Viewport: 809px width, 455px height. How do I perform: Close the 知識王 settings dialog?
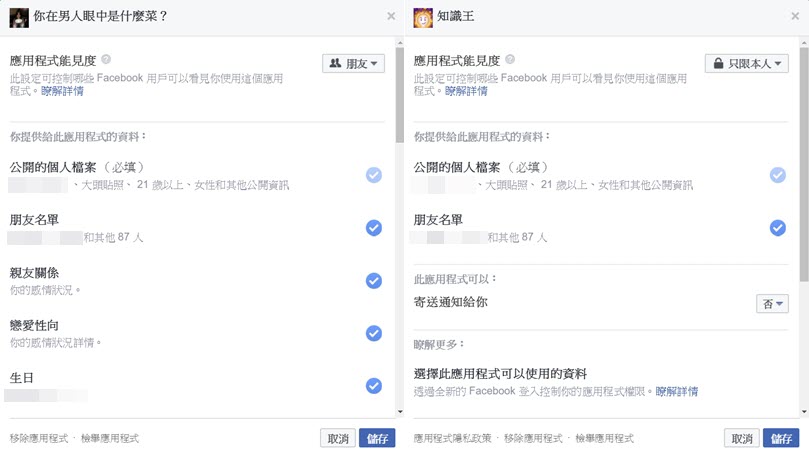coord(794,16)
